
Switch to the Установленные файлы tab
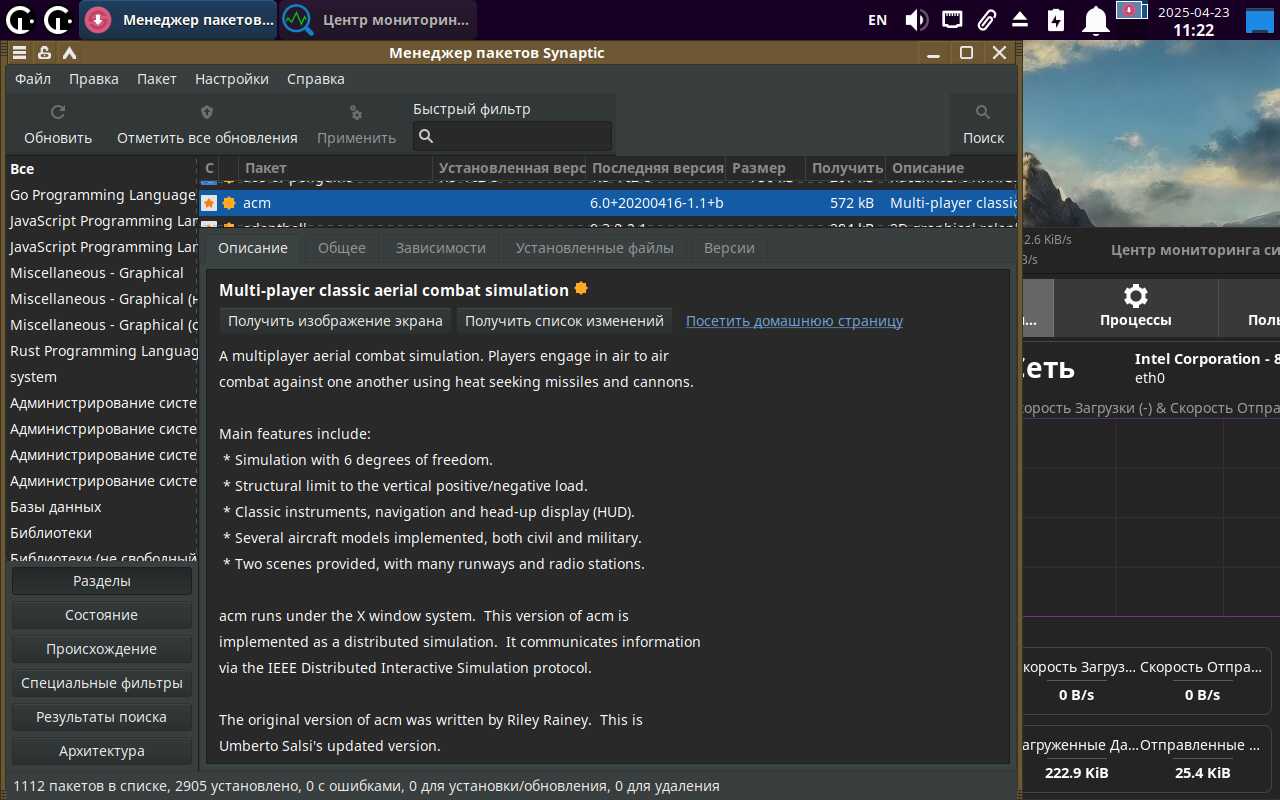(594, 248)
